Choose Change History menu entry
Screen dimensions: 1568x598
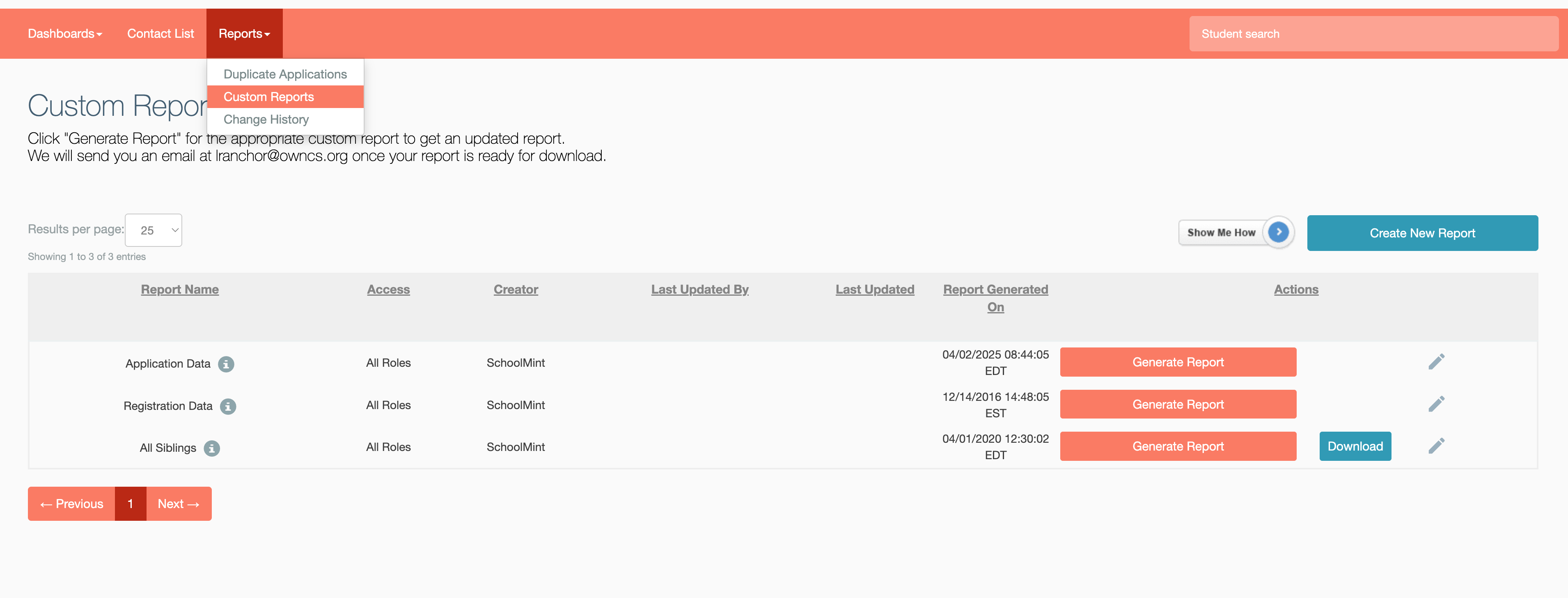click(266, 120)
